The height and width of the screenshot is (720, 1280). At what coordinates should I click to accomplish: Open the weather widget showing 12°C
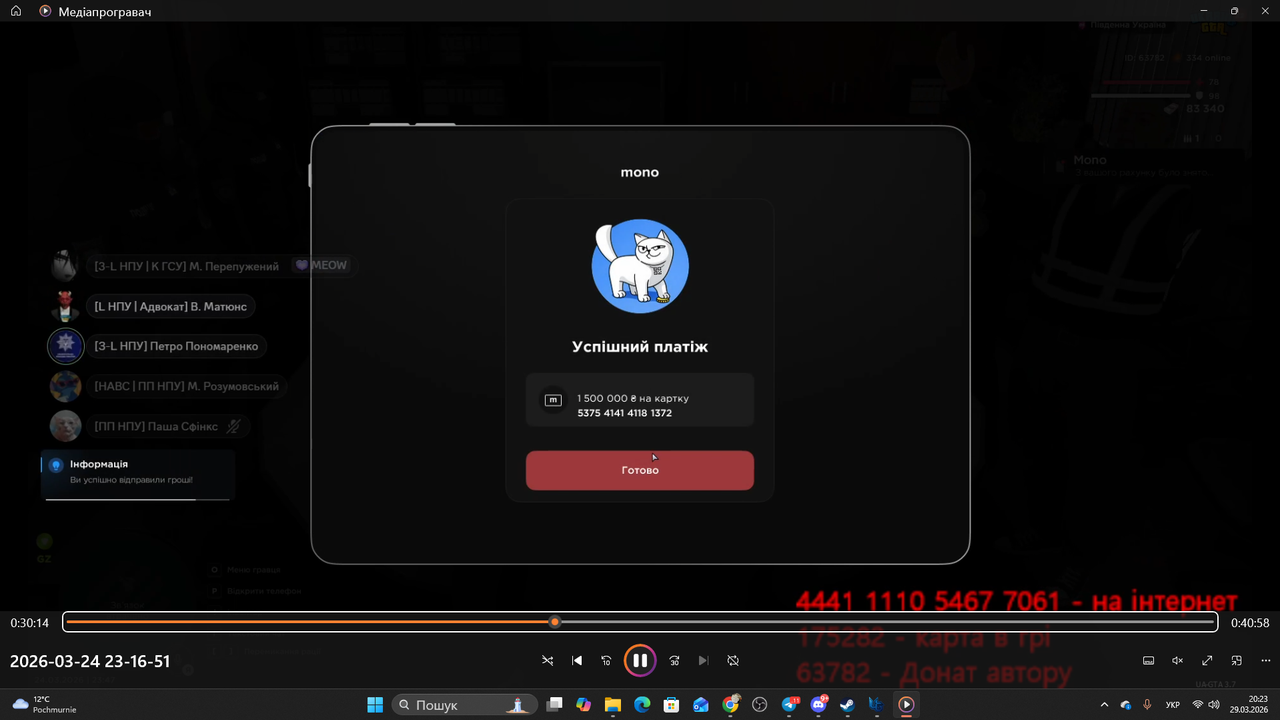(45, 704)
